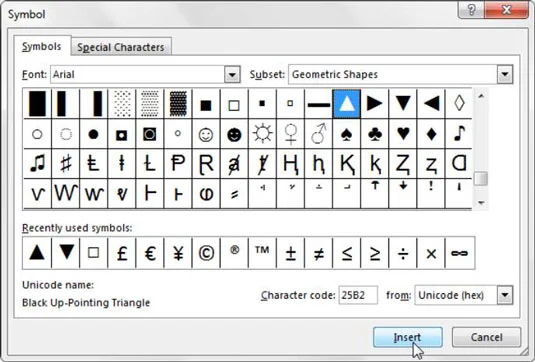Select the yen sign from recently used symbols

tap(178, 253)
